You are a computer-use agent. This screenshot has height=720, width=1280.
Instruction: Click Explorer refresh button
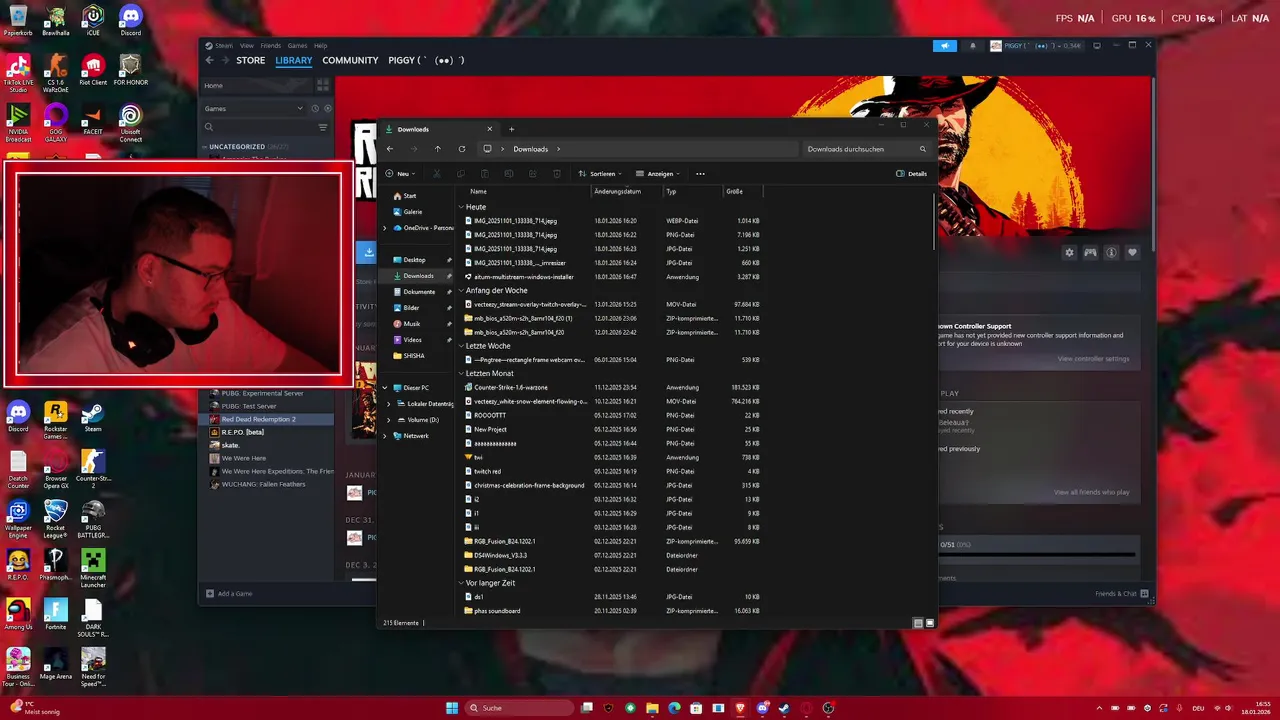[x=462, y=149]
